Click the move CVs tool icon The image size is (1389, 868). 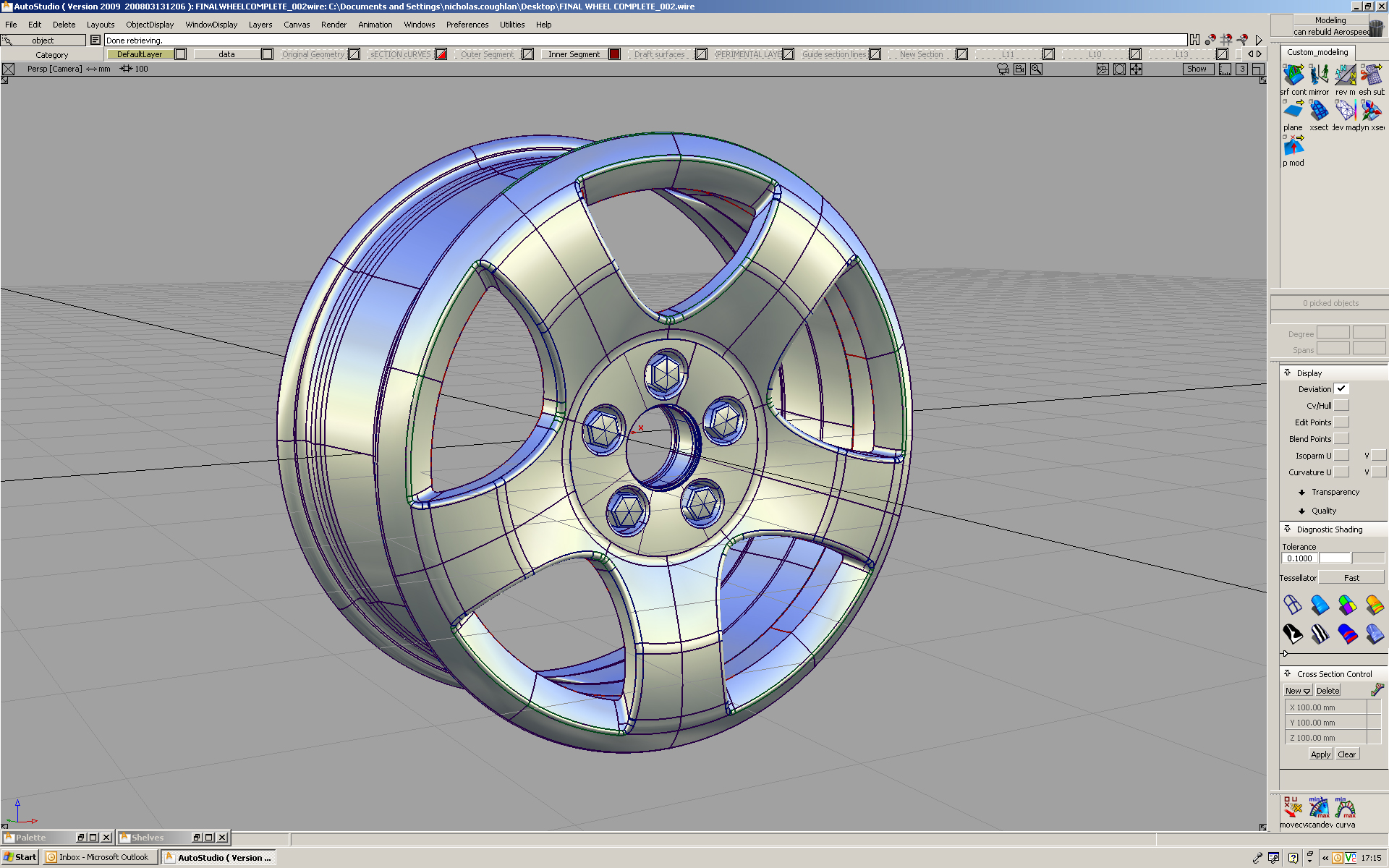tap(1292, 808)
